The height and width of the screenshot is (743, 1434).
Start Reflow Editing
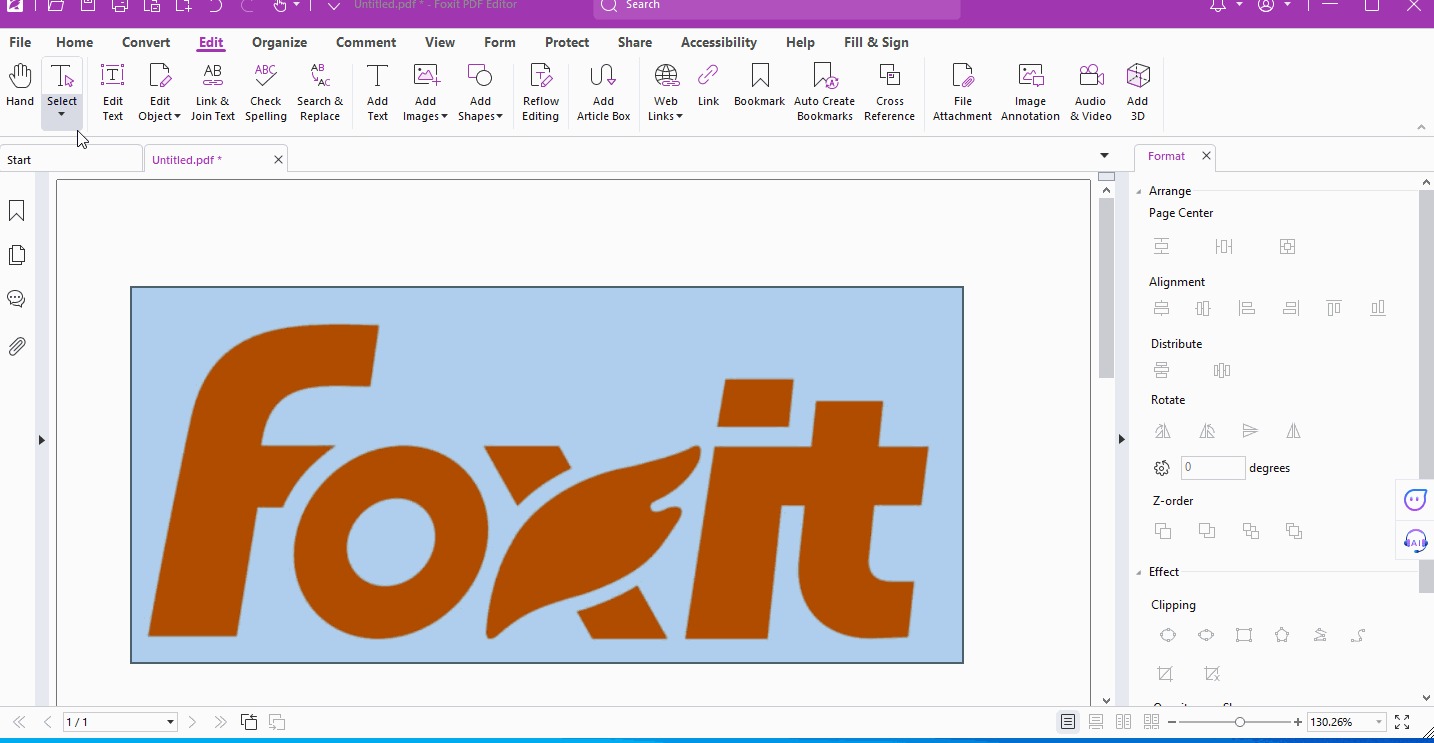[x=541, y=93]
